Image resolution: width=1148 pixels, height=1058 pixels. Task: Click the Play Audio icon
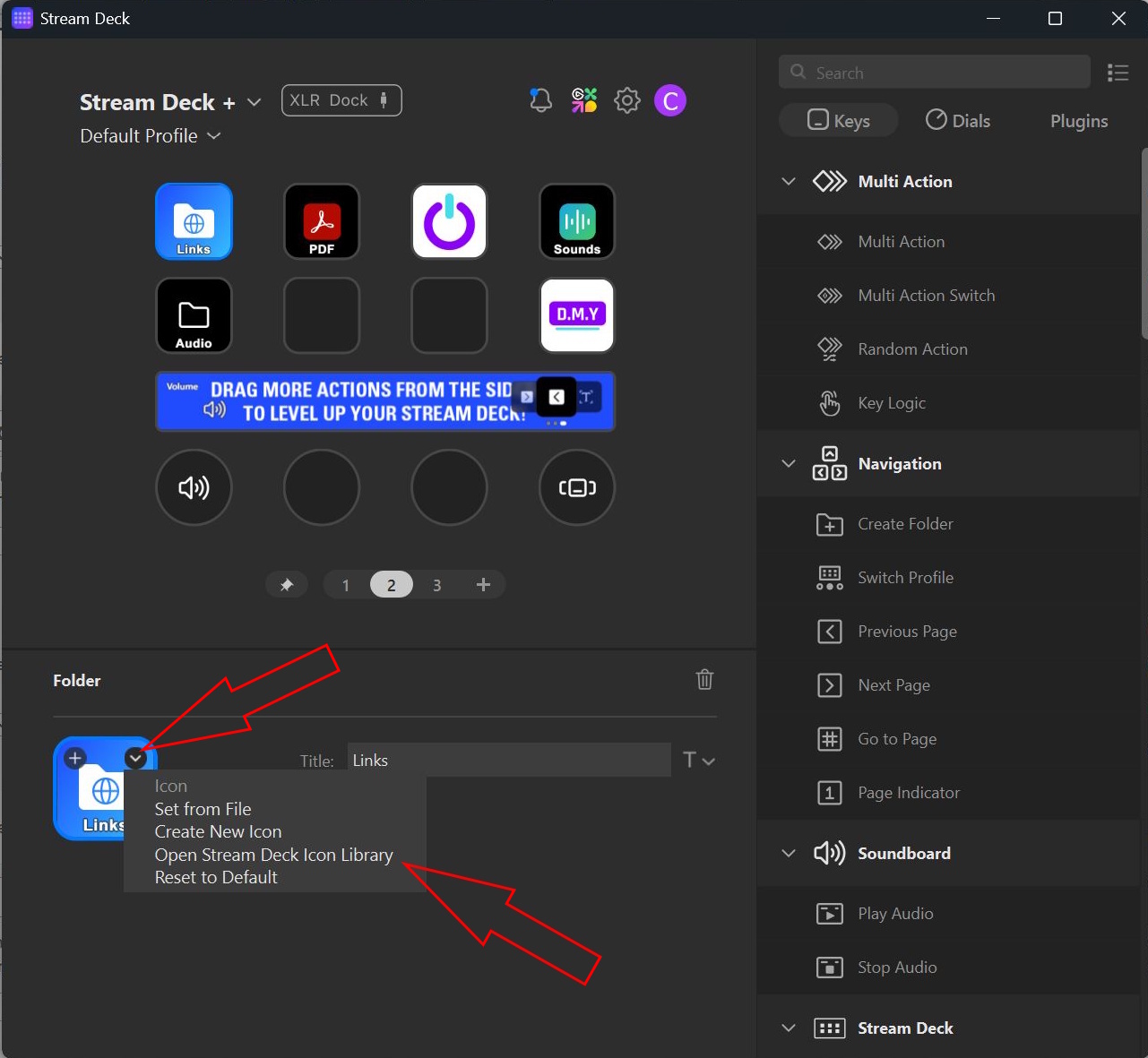[x=830, y=914]
